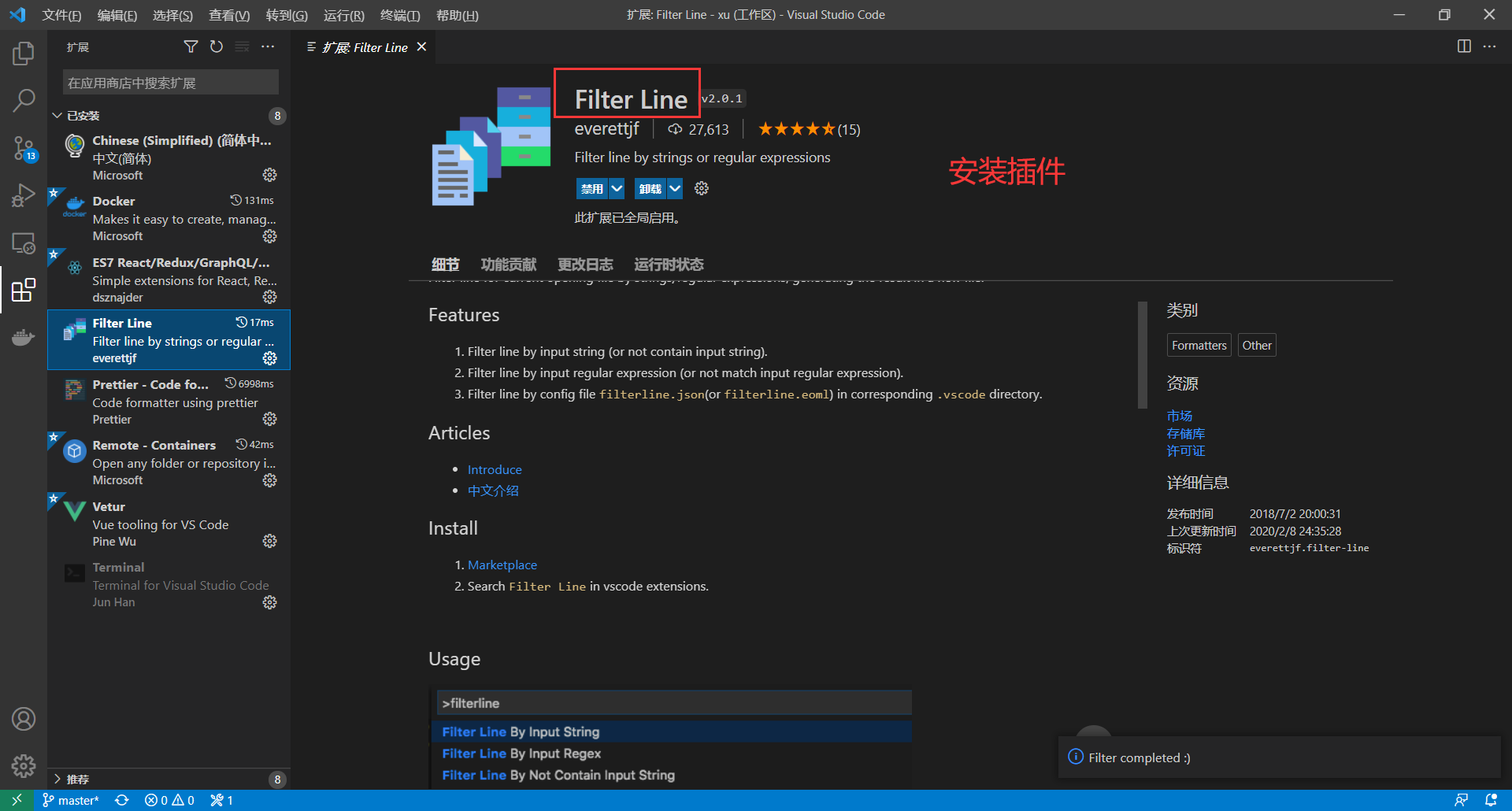
Task: Close the Filter Line extension tab
Action: 422,47
